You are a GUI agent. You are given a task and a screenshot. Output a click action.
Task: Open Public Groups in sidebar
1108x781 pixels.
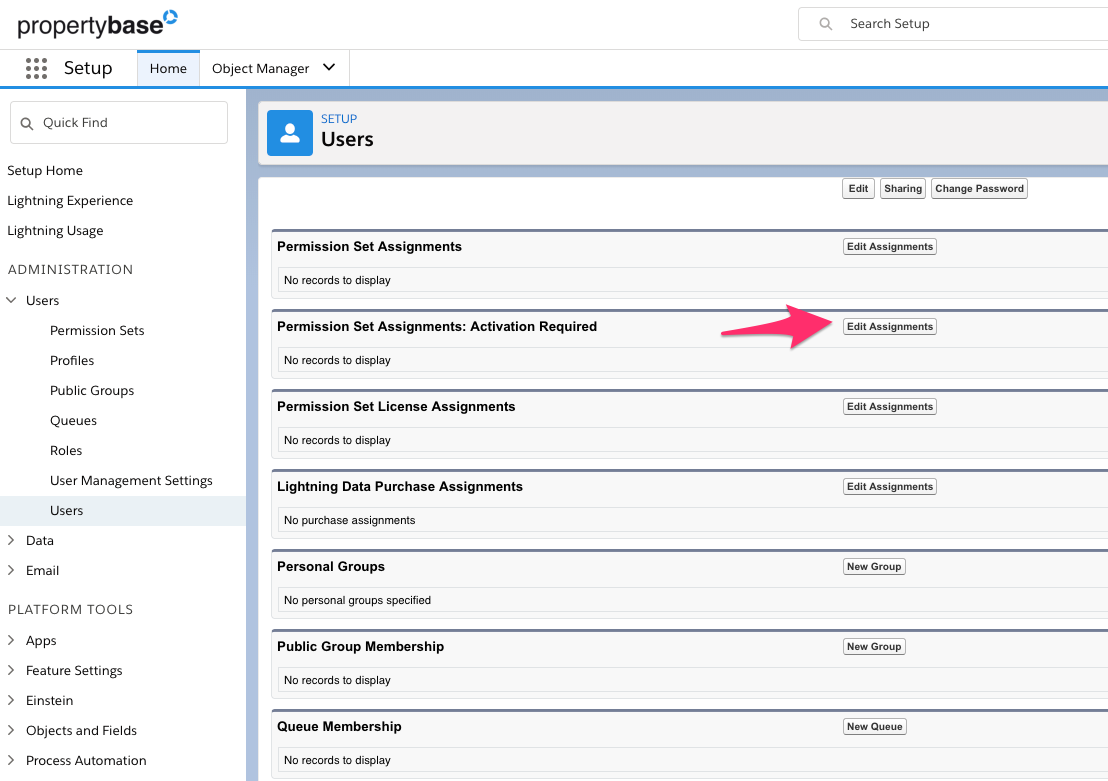pyautogui.click(x=92, y=390)
